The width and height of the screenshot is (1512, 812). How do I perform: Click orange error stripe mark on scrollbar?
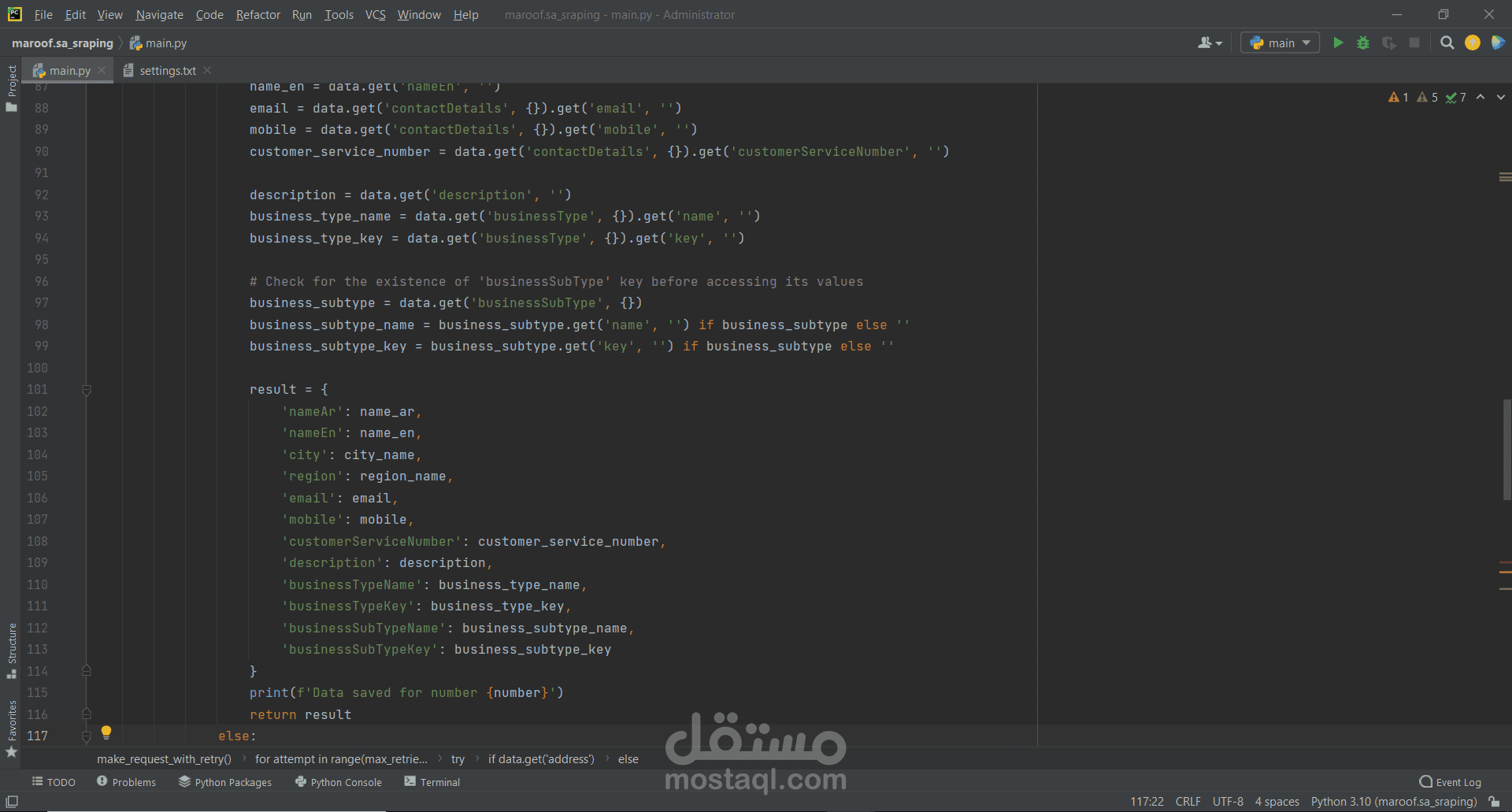point(1505,572)
